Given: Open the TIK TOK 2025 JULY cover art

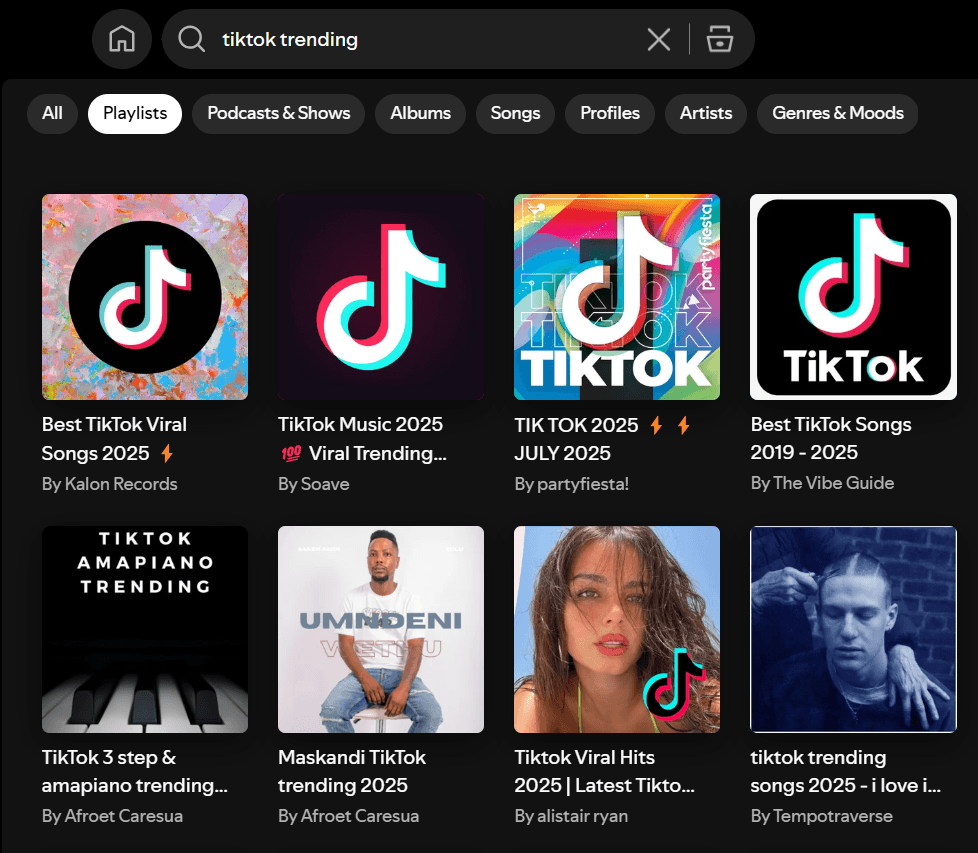Looking at the screenshot, I should (616, 296).
